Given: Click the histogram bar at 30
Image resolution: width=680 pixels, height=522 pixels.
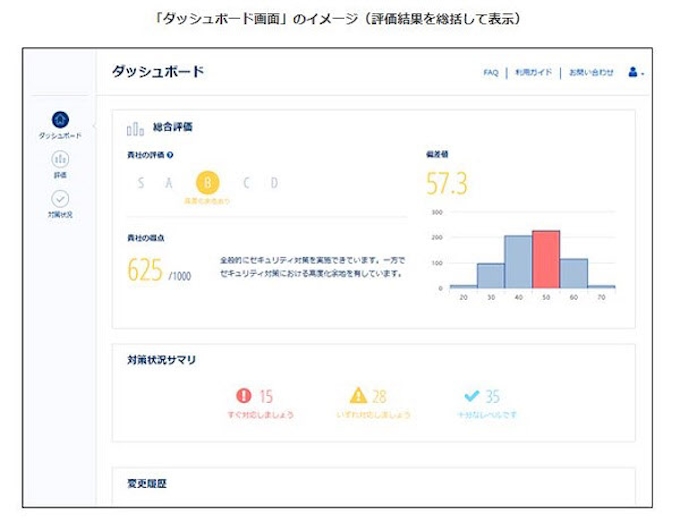Looking at the screenshot, I should click(491, 276).
